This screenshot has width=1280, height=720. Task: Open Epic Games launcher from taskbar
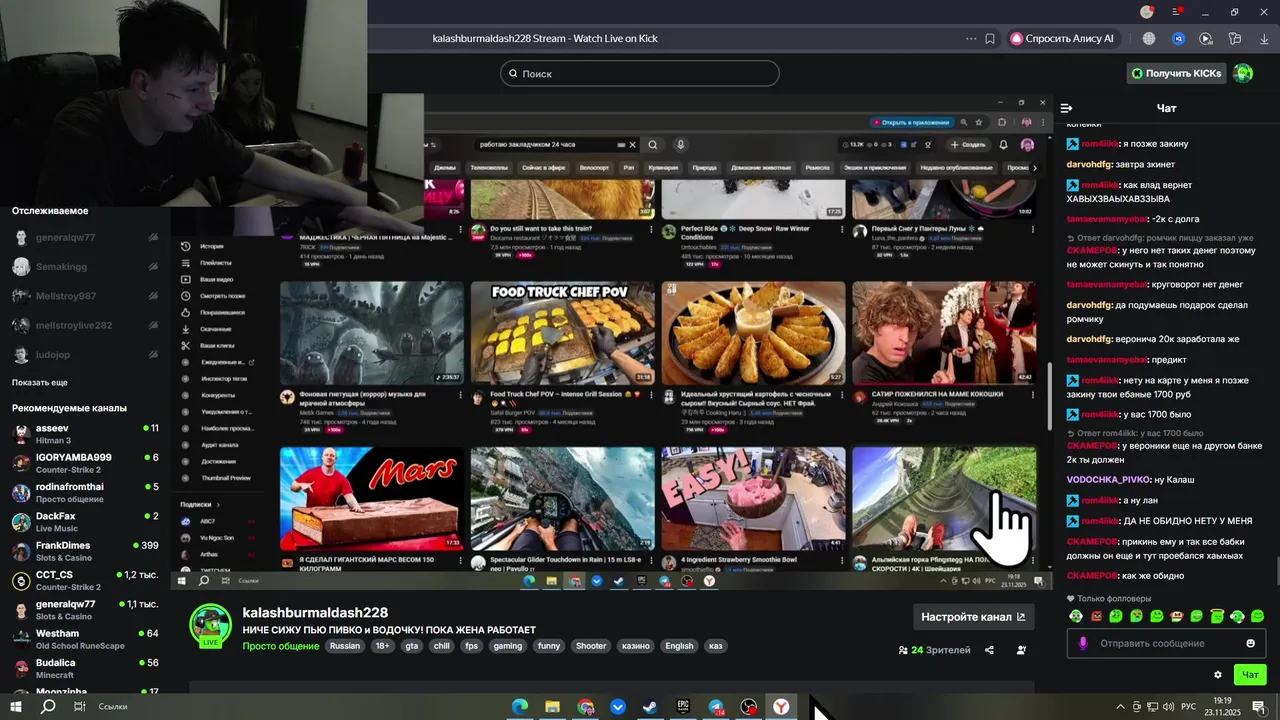(683, 707)
